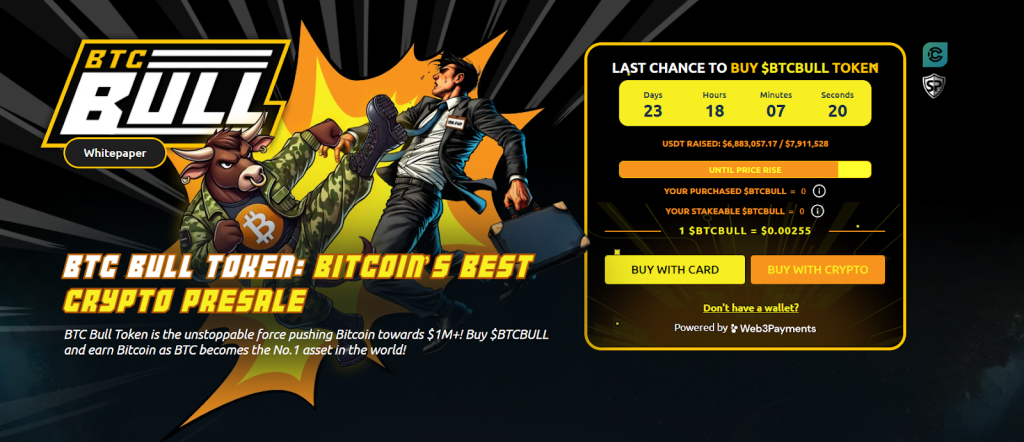Image resolution: width=1024 pixels, height=442 pixels.
Task: Click the Web3Payments logo
Action: tap(773, 328)
